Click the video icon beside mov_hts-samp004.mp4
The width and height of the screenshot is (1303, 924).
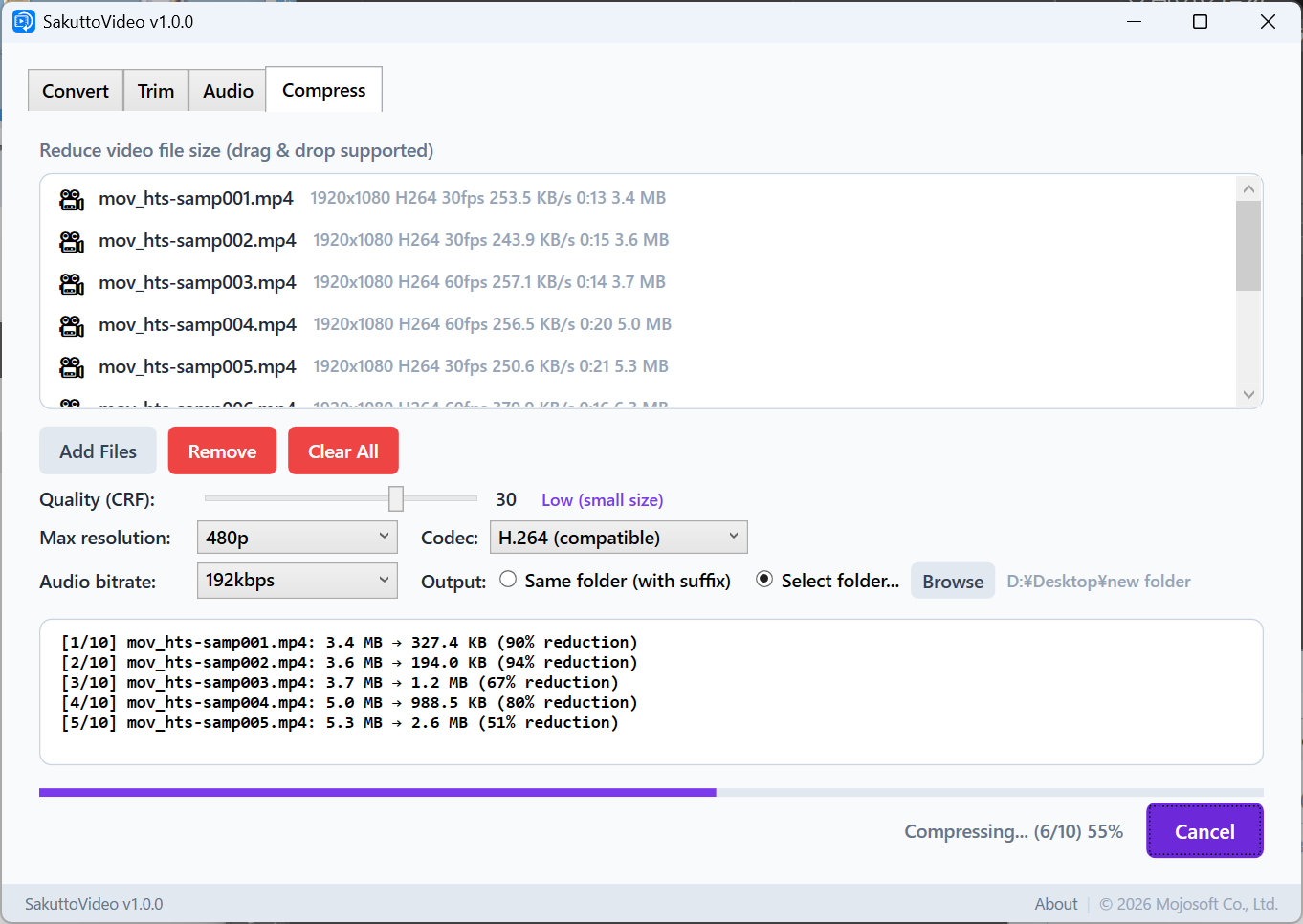[72, 325]
